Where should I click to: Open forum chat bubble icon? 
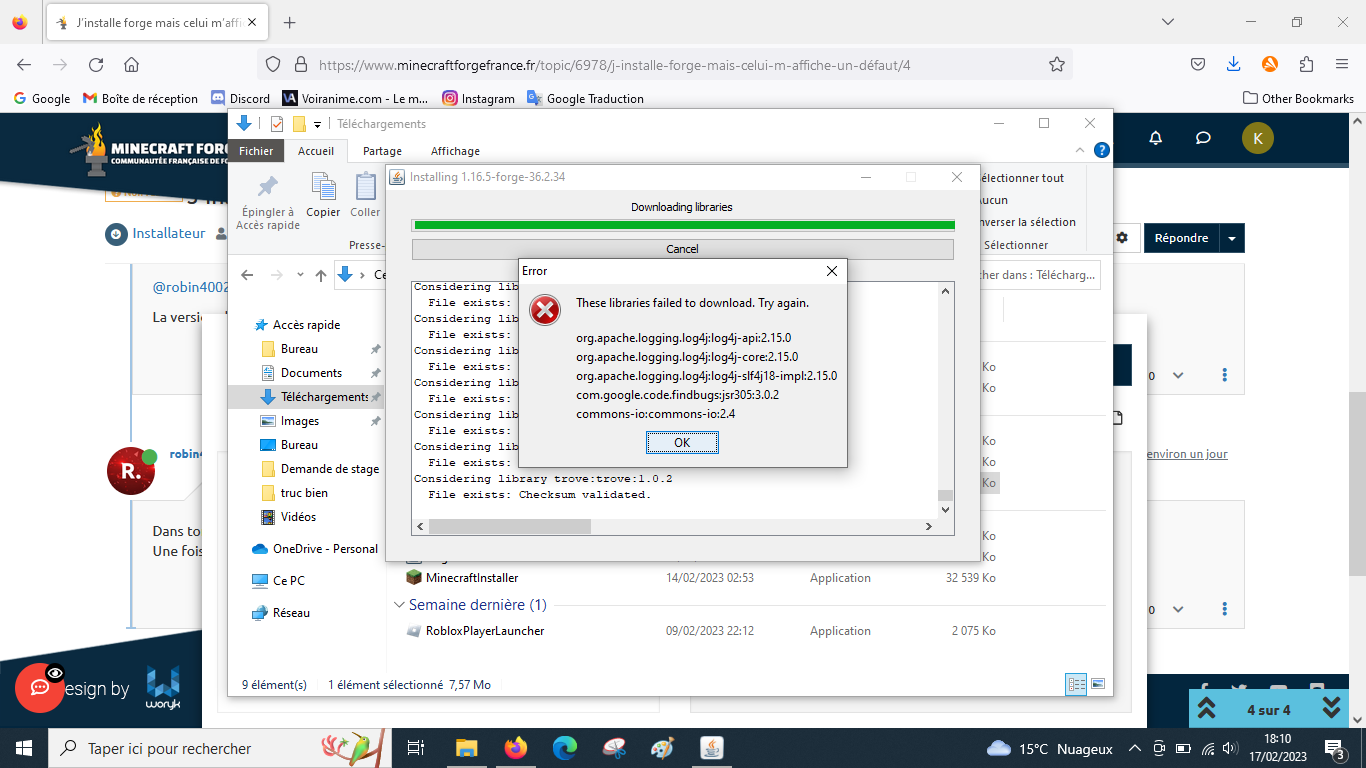pyautogui.click(x=1204, y=138)
